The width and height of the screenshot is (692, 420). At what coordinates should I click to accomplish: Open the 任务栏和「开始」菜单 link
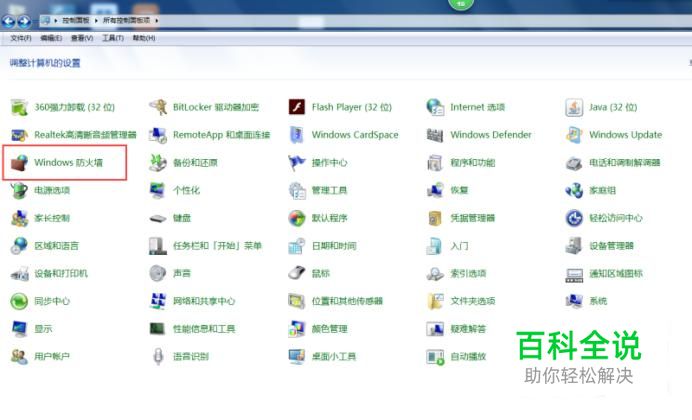pyautogui.click(x=218, y=246)
